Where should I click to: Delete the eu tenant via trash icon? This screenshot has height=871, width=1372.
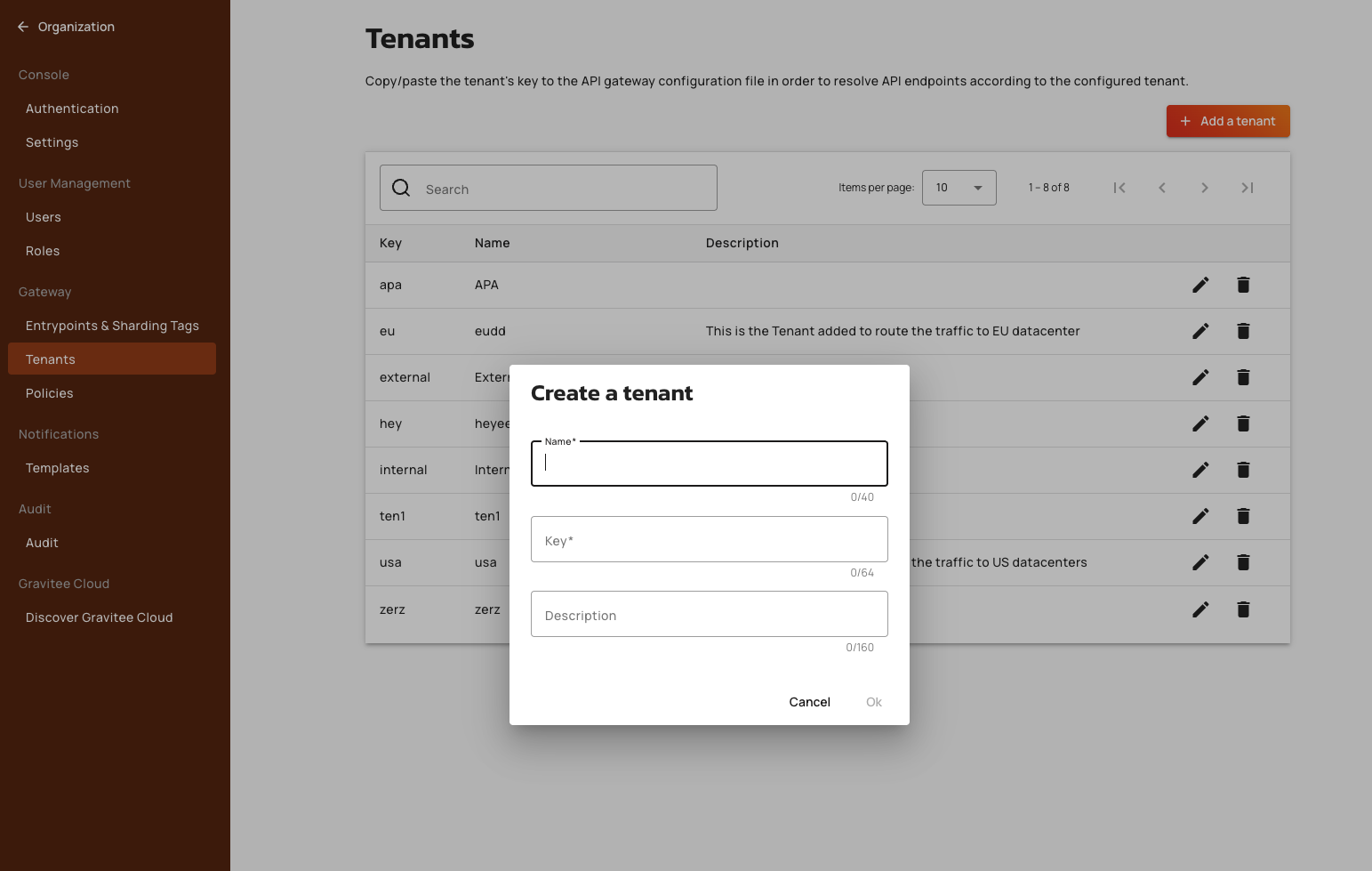click(1243, 331)
